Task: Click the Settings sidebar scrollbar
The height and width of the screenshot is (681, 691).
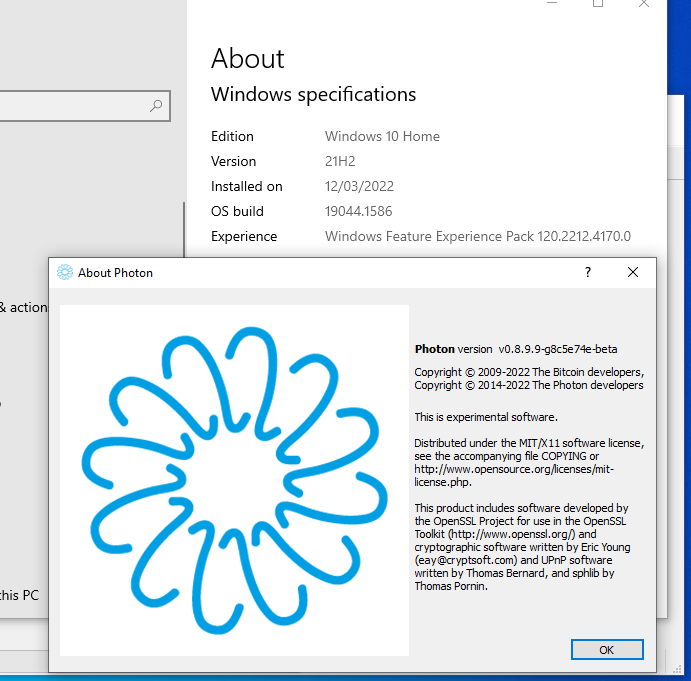Action: point(184,229)
